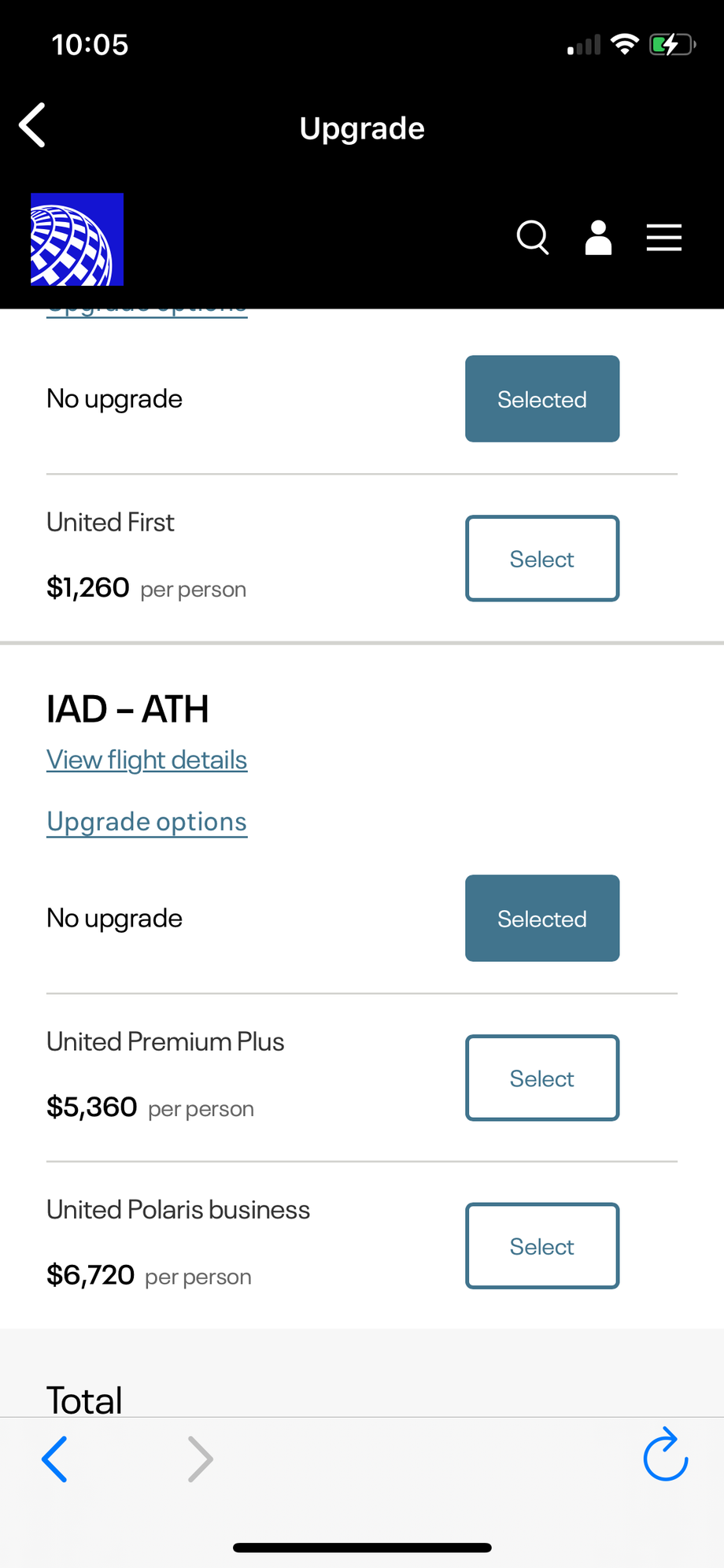Tap the iOS home indicator bar
The image size is (724, 1568).
point(362,1548)
